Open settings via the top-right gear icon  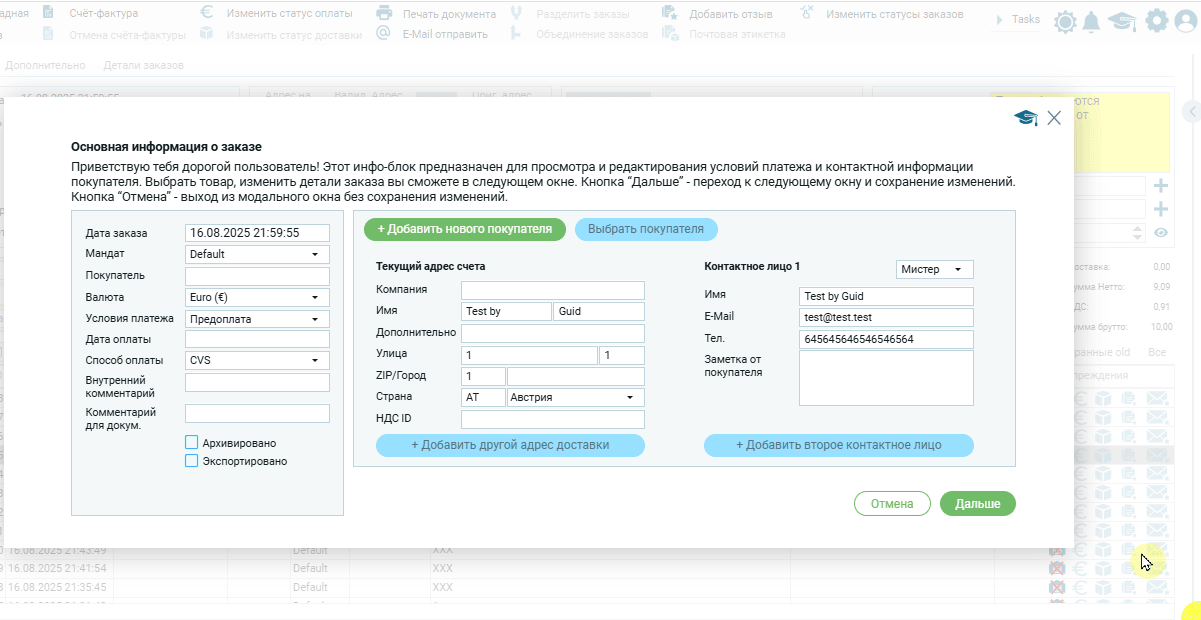coord(1157,21)
